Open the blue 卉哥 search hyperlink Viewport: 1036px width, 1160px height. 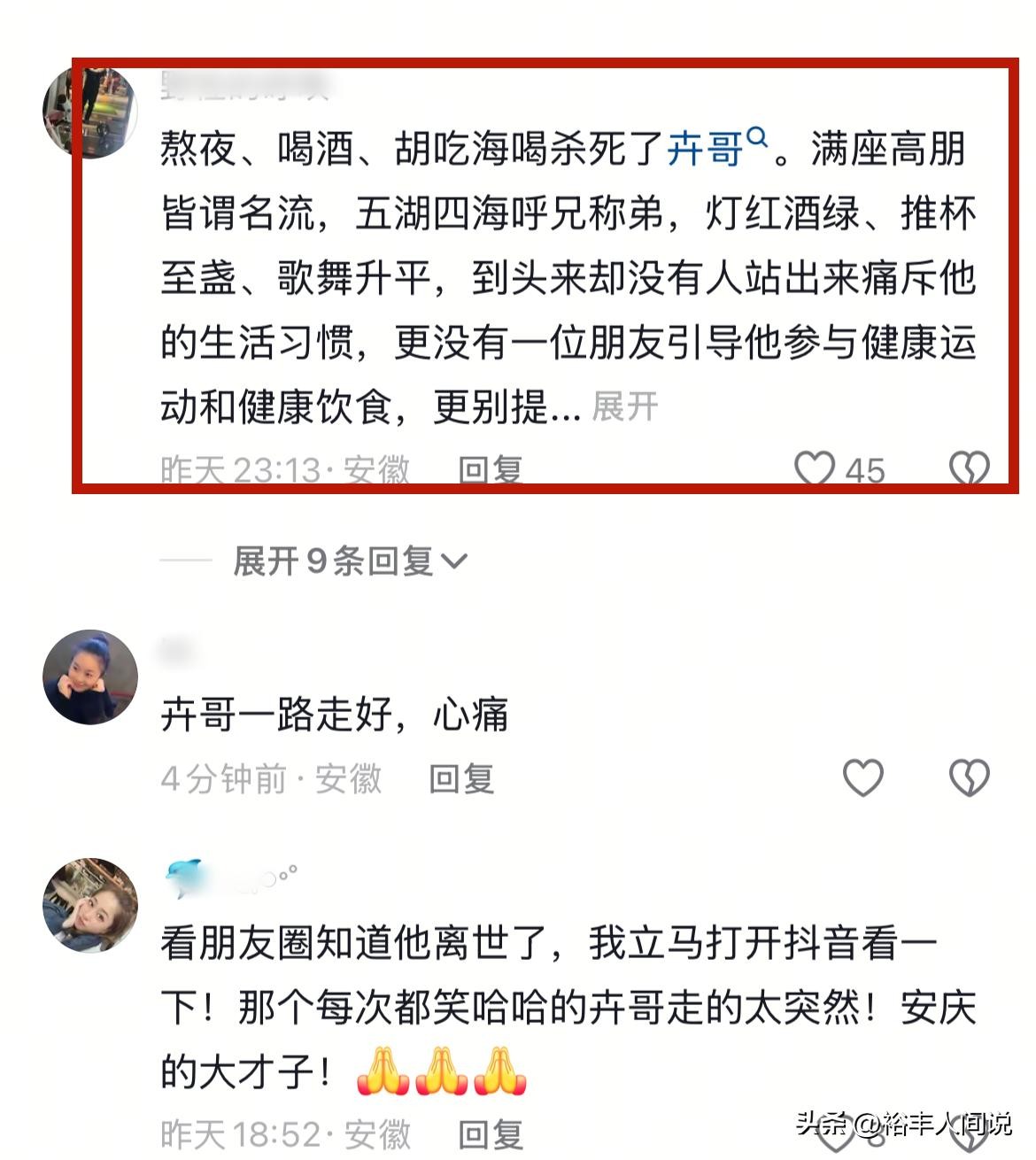tap(705, 149)
